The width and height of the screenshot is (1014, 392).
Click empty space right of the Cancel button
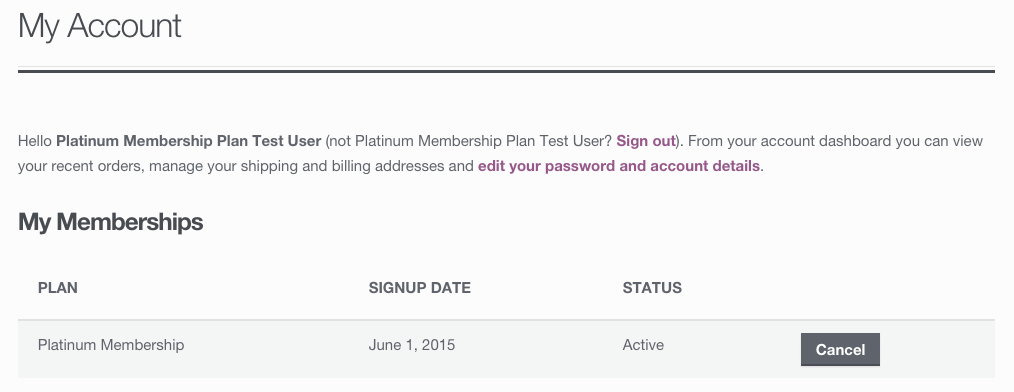click(937, 349)
